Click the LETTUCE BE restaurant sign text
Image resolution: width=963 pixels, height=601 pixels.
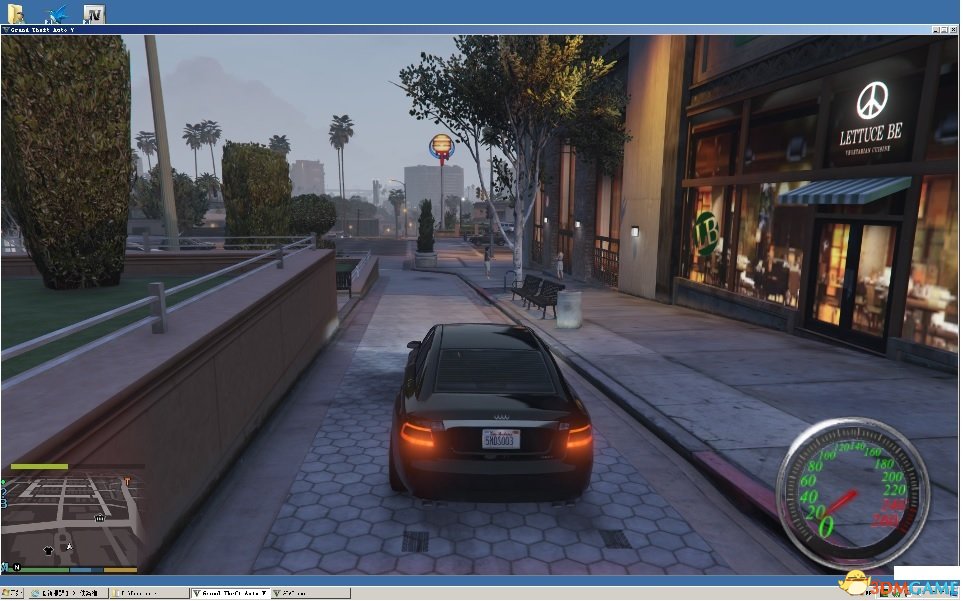[870, 134]
